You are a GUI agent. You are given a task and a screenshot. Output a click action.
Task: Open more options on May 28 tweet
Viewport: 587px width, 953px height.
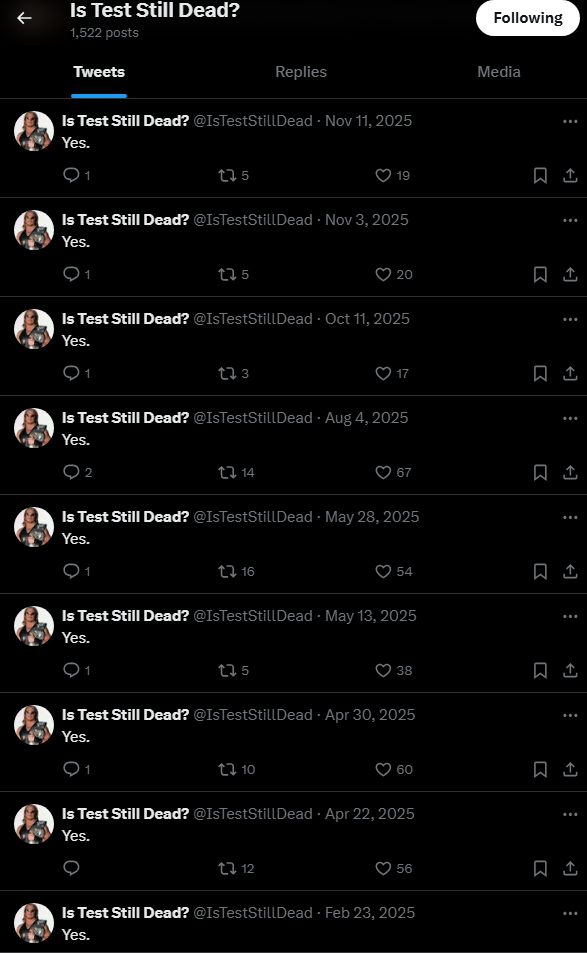click(570, 517)
